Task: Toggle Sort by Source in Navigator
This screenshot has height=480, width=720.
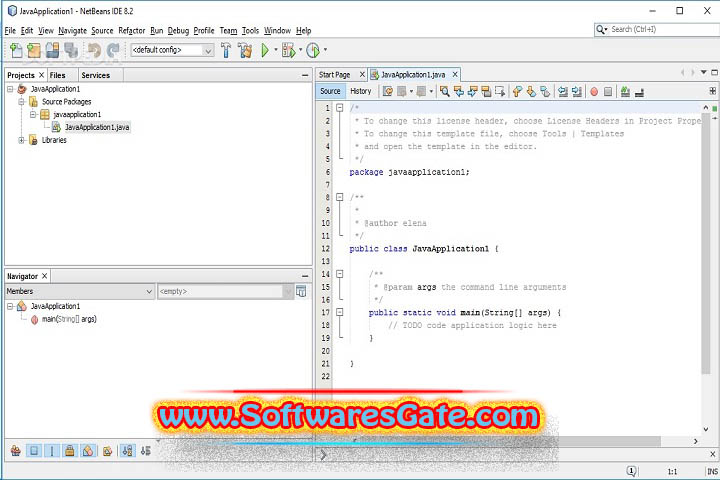Action: (x=146, y=451)
